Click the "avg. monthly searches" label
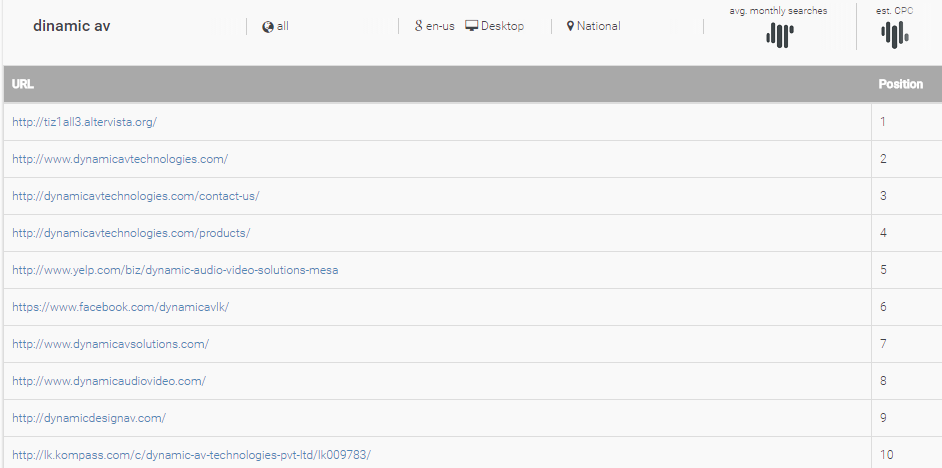The image size is (942, 468). [778, 11]
